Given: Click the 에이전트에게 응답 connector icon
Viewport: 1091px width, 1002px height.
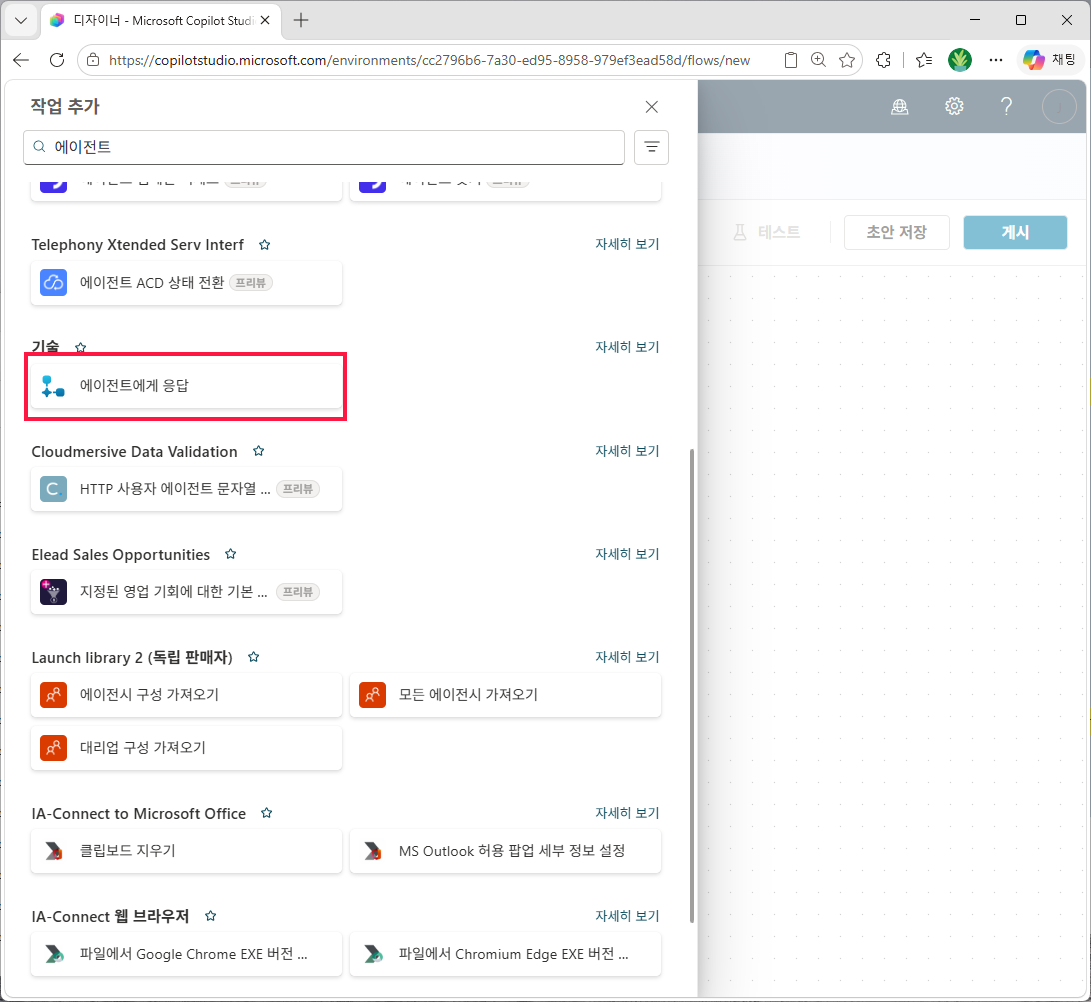Looking at the screenshot, I should pyautogui.click(x=54, y=385).
